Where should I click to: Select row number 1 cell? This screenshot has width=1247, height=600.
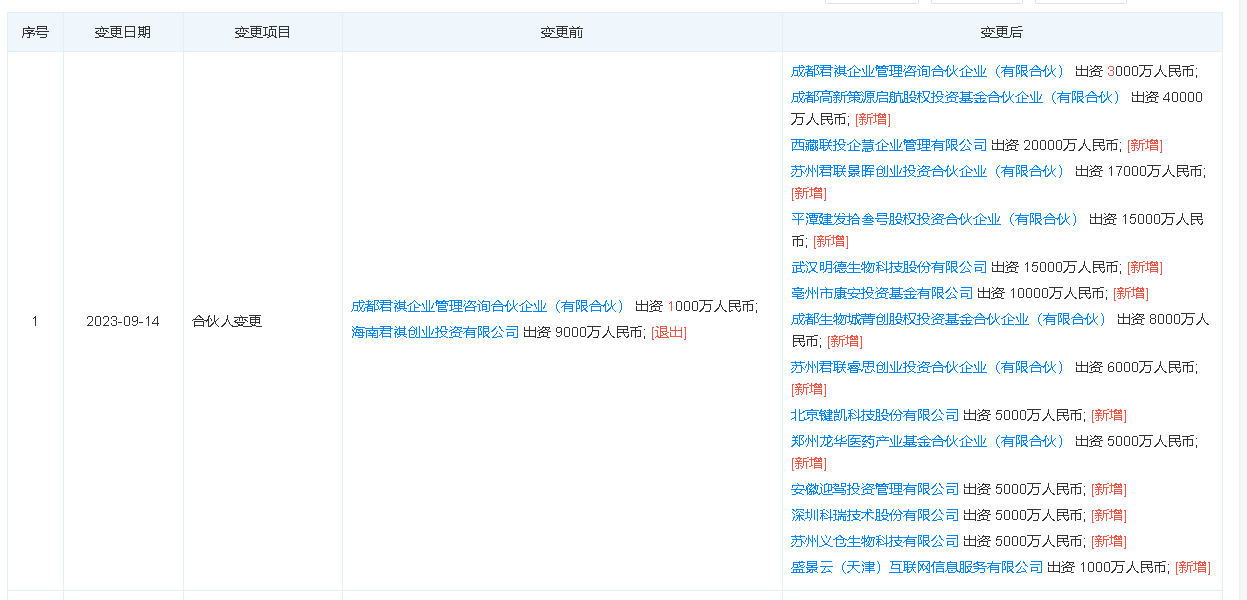click(35, 322)
